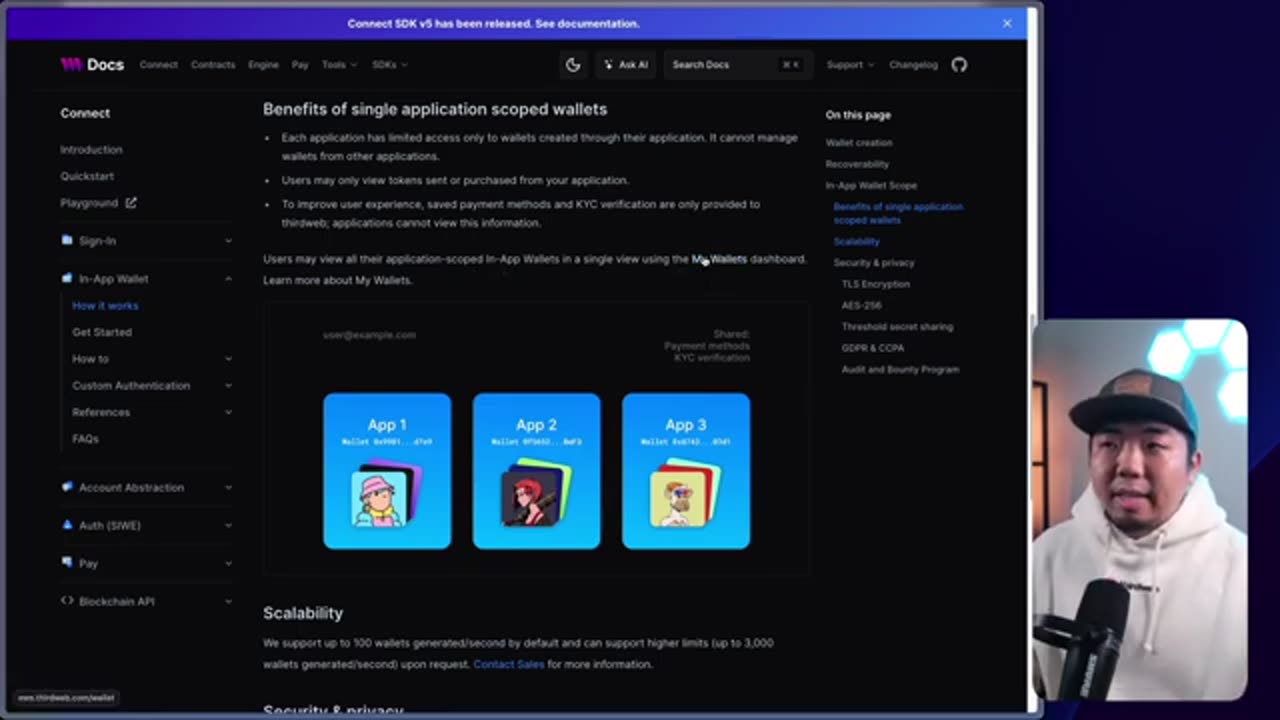This screenshot has height=720, width=1280.
Task: Click the App 3 wallet card
Action: (x=686, y=471)
